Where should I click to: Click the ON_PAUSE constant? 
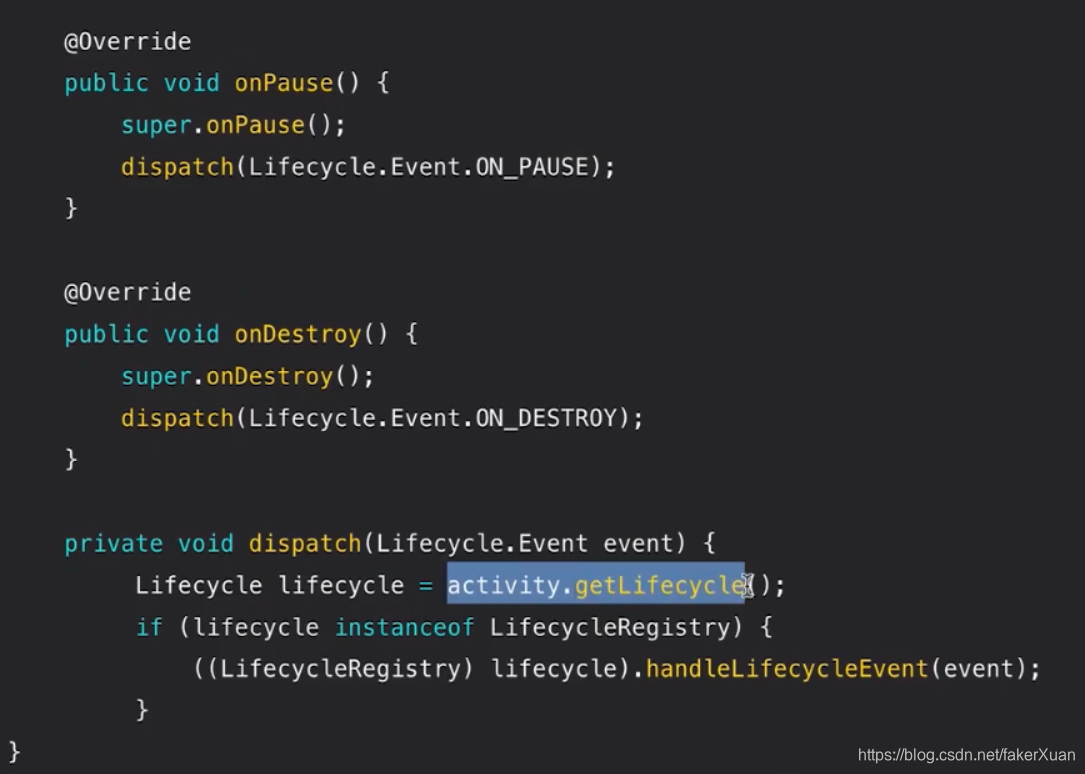[x=533, y=167]
